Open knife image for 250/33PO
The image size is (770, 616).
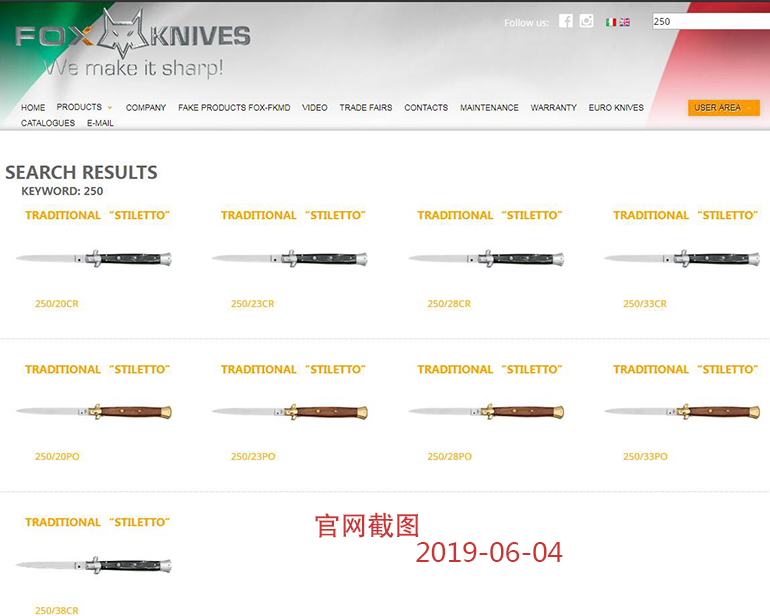coord(682,412)
